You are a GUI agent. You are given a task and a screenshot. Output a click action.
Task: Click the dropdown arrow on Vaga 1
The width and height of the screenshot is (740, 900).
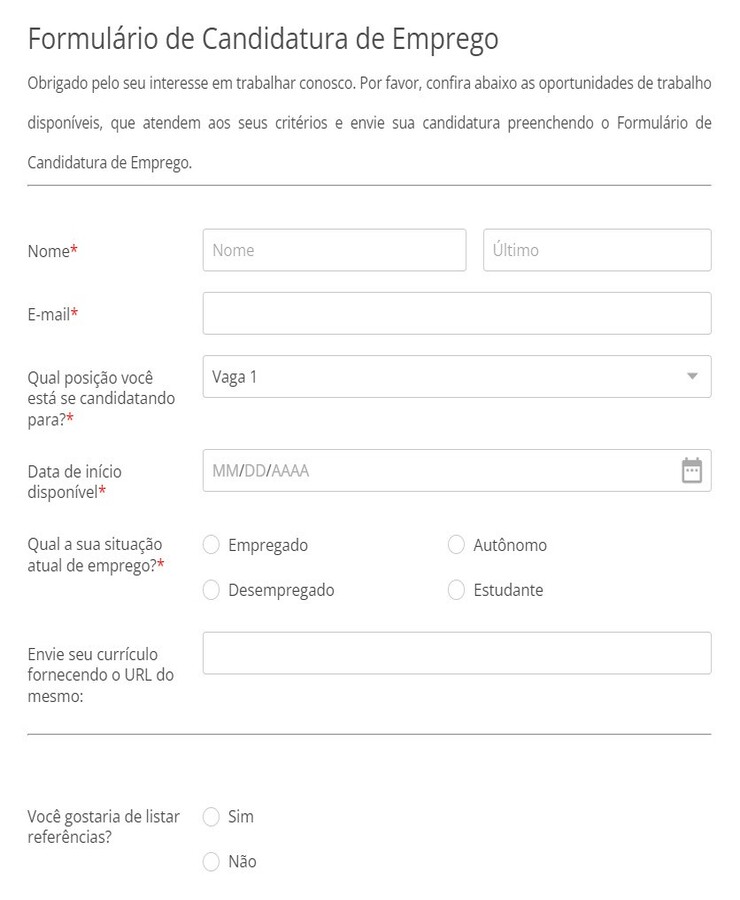[x=690, y=377]
